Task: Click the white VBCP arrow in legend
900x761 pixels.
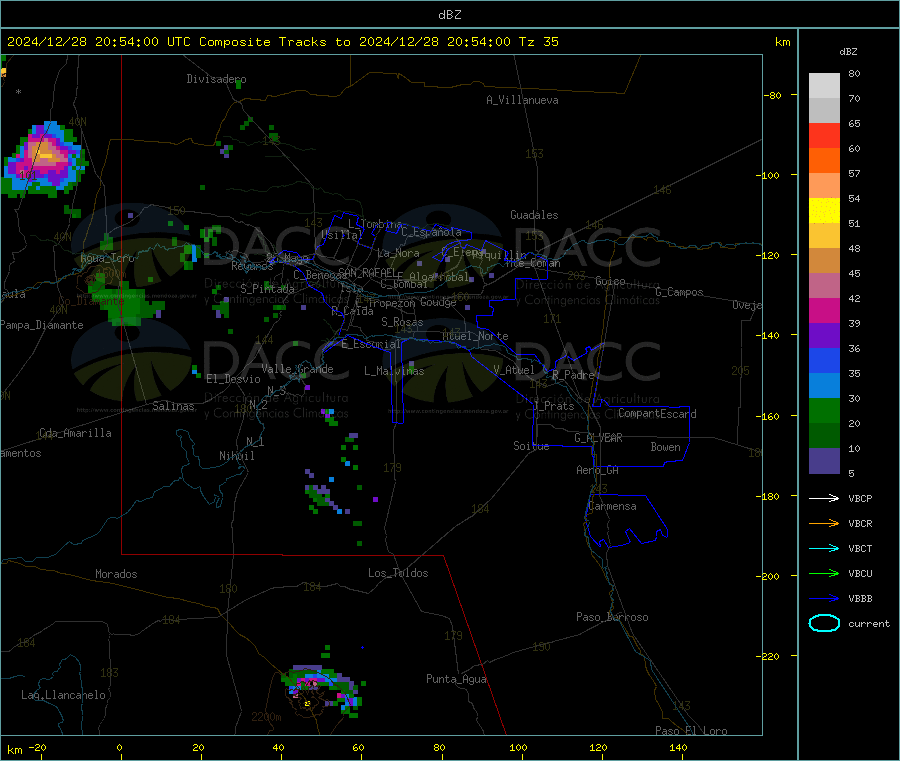Action: tap(824, 498)
